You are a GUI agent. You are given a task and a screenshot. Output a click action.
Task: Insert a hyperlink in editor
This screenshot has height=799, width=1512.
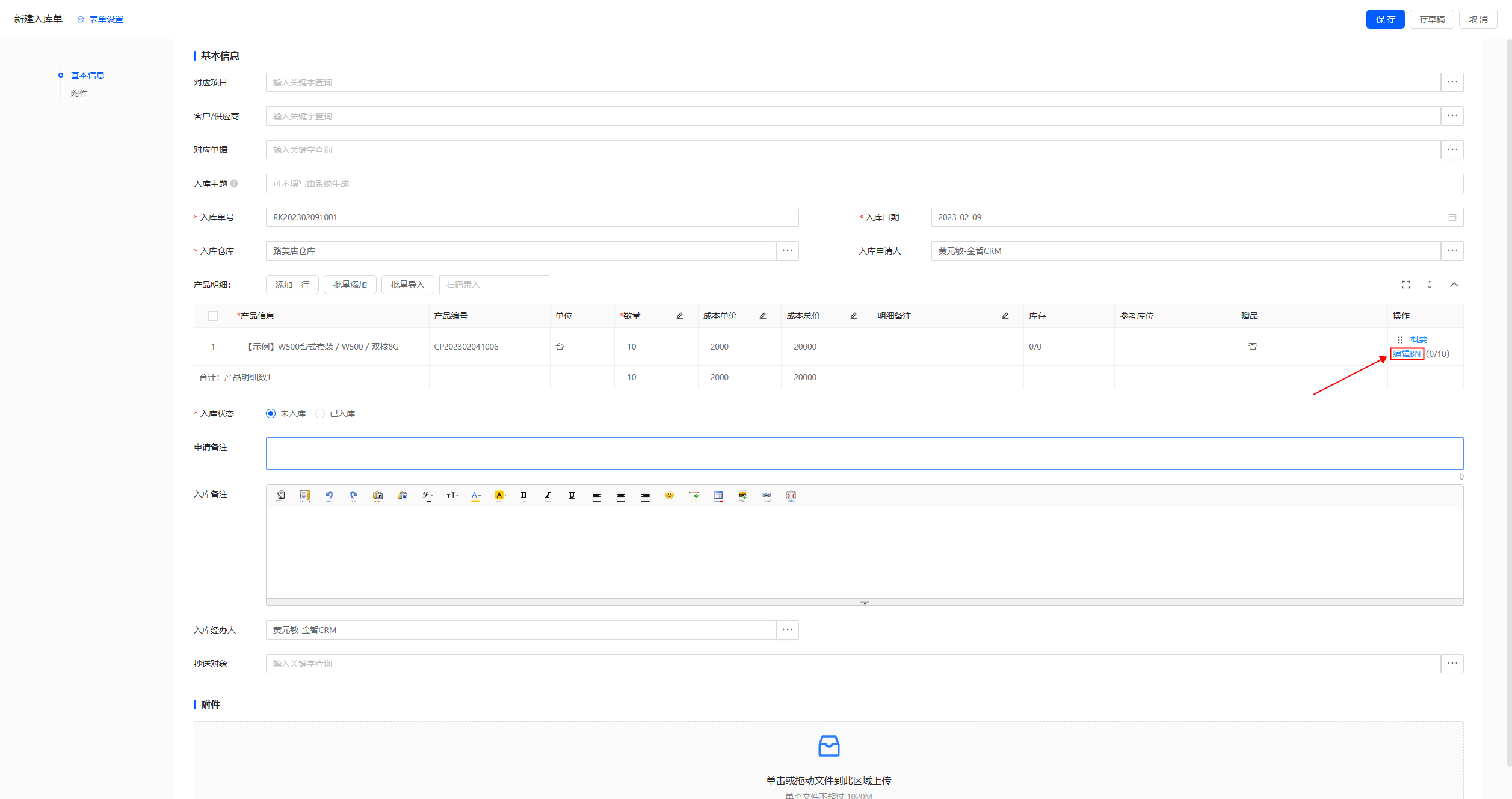click(767, 496)
